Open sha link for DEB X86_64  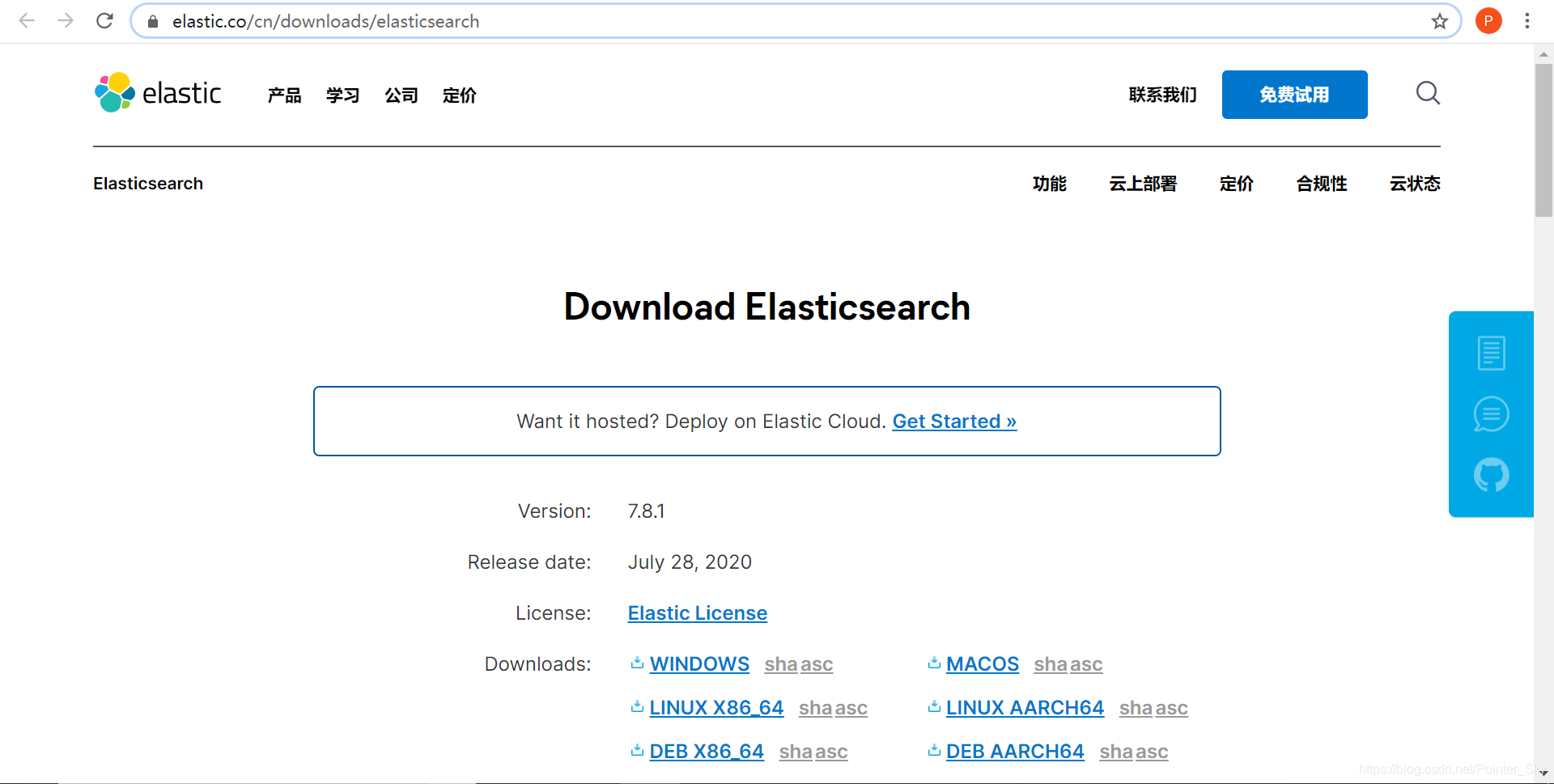pos(796,752)
